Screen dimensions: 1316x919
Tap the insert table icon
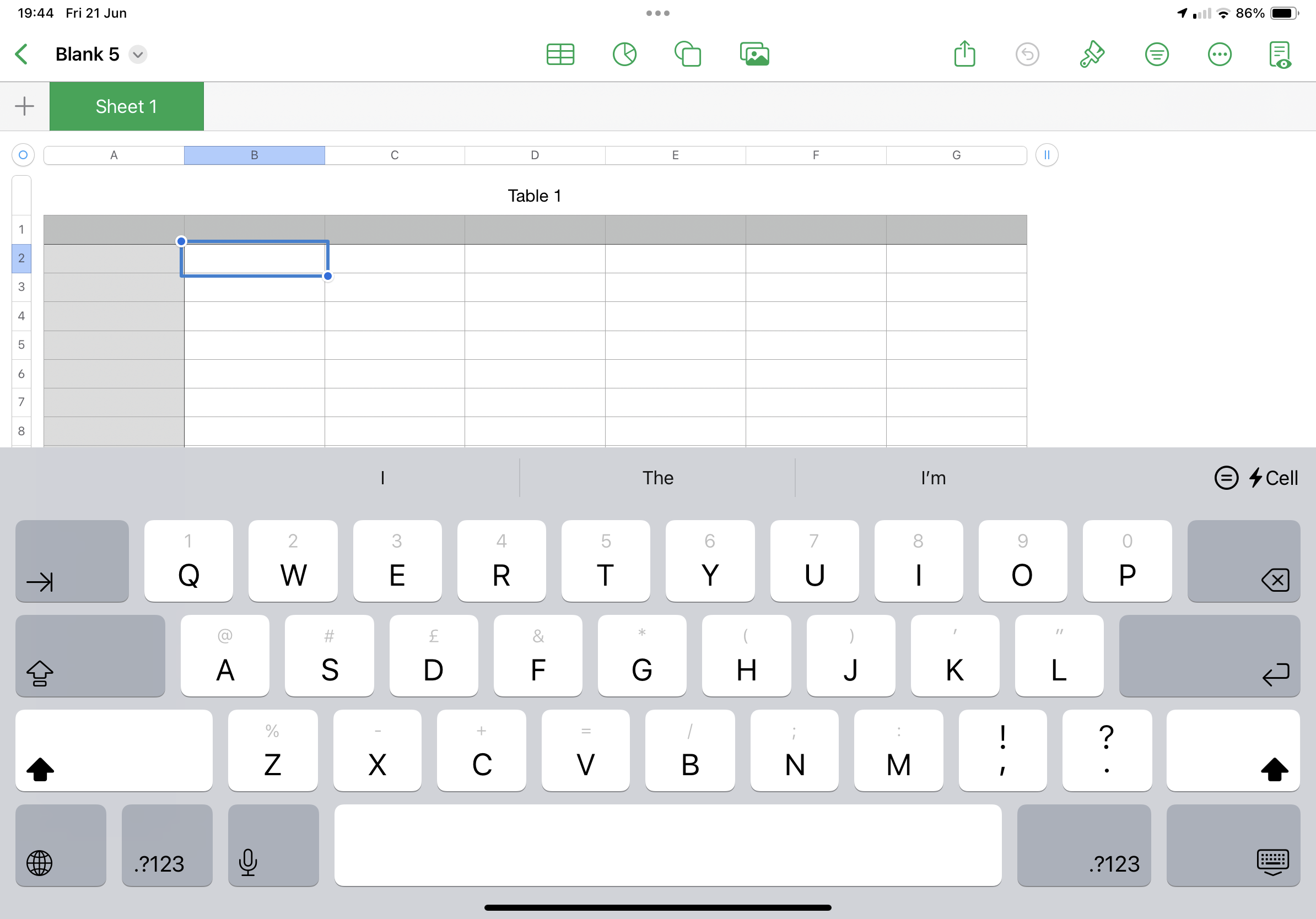560,55
